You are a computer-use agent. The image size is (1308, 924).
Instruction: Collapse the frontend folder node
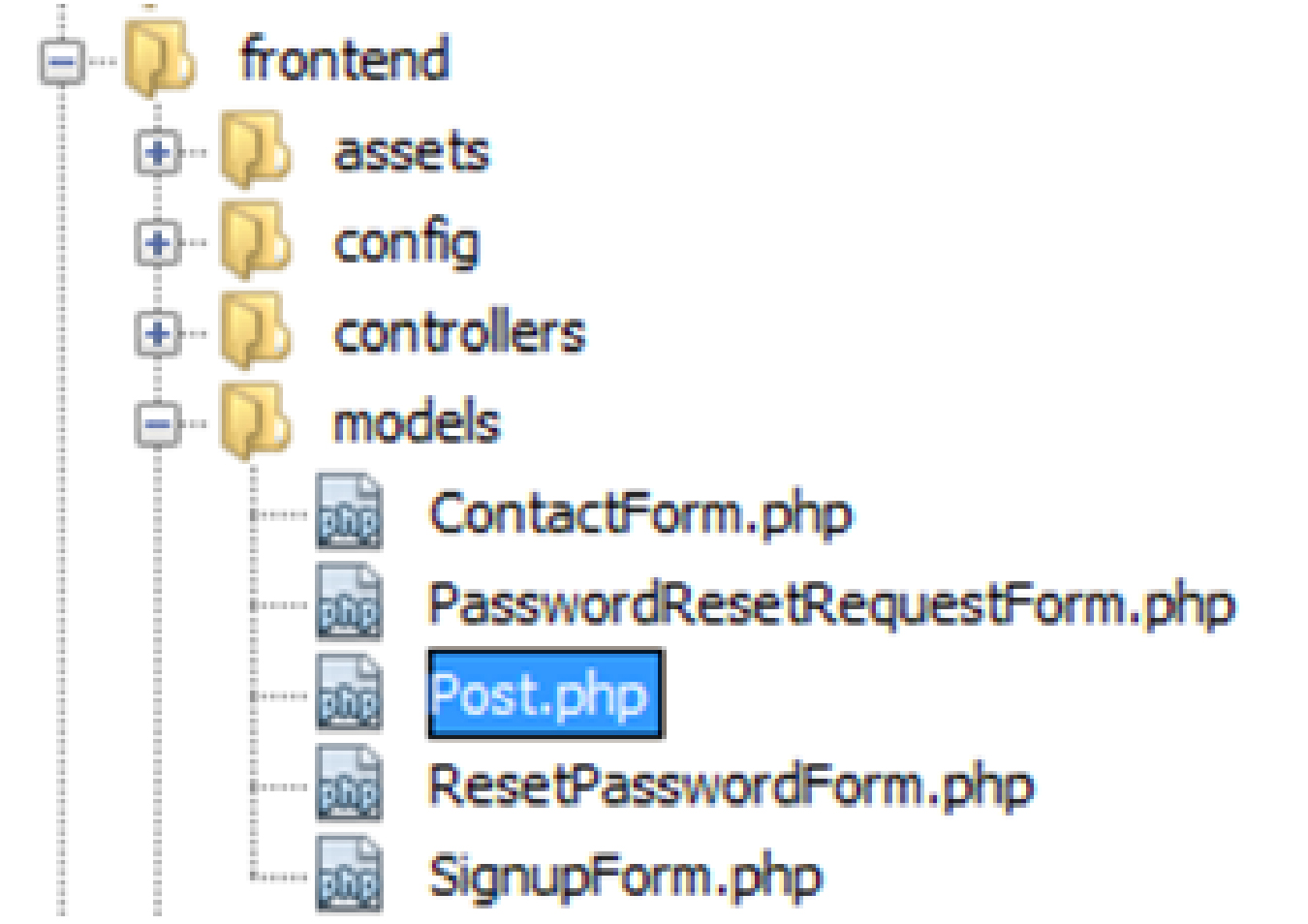tap(61, 63)
